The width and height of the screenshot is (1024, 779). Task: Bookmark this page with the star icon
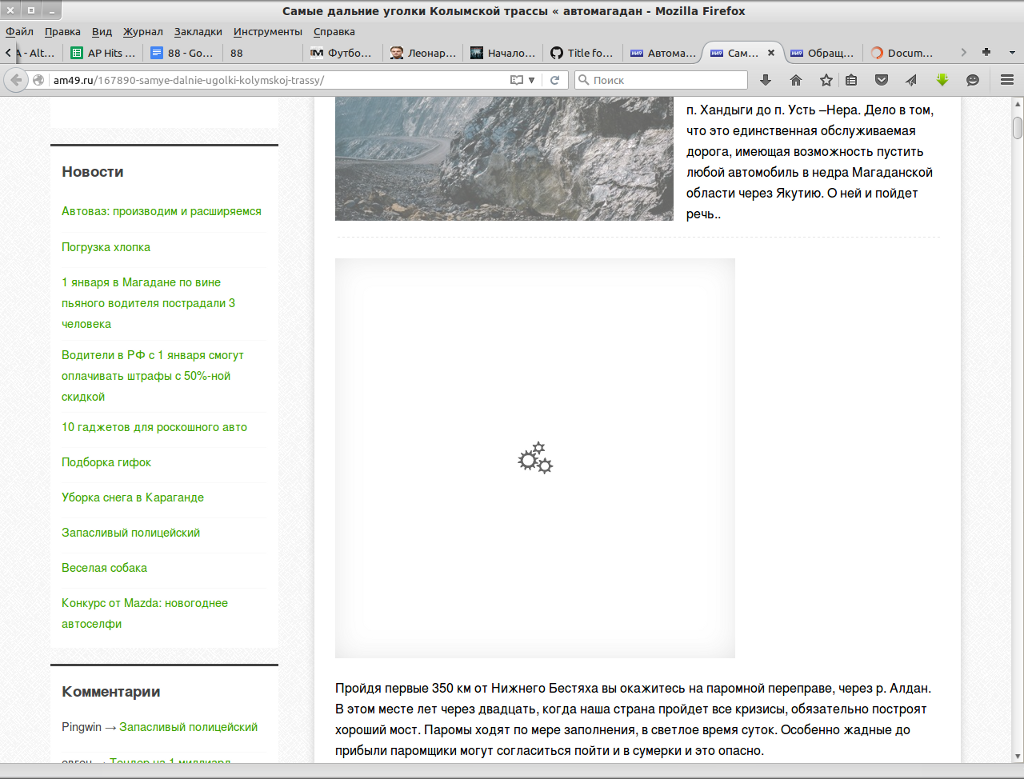826,80
